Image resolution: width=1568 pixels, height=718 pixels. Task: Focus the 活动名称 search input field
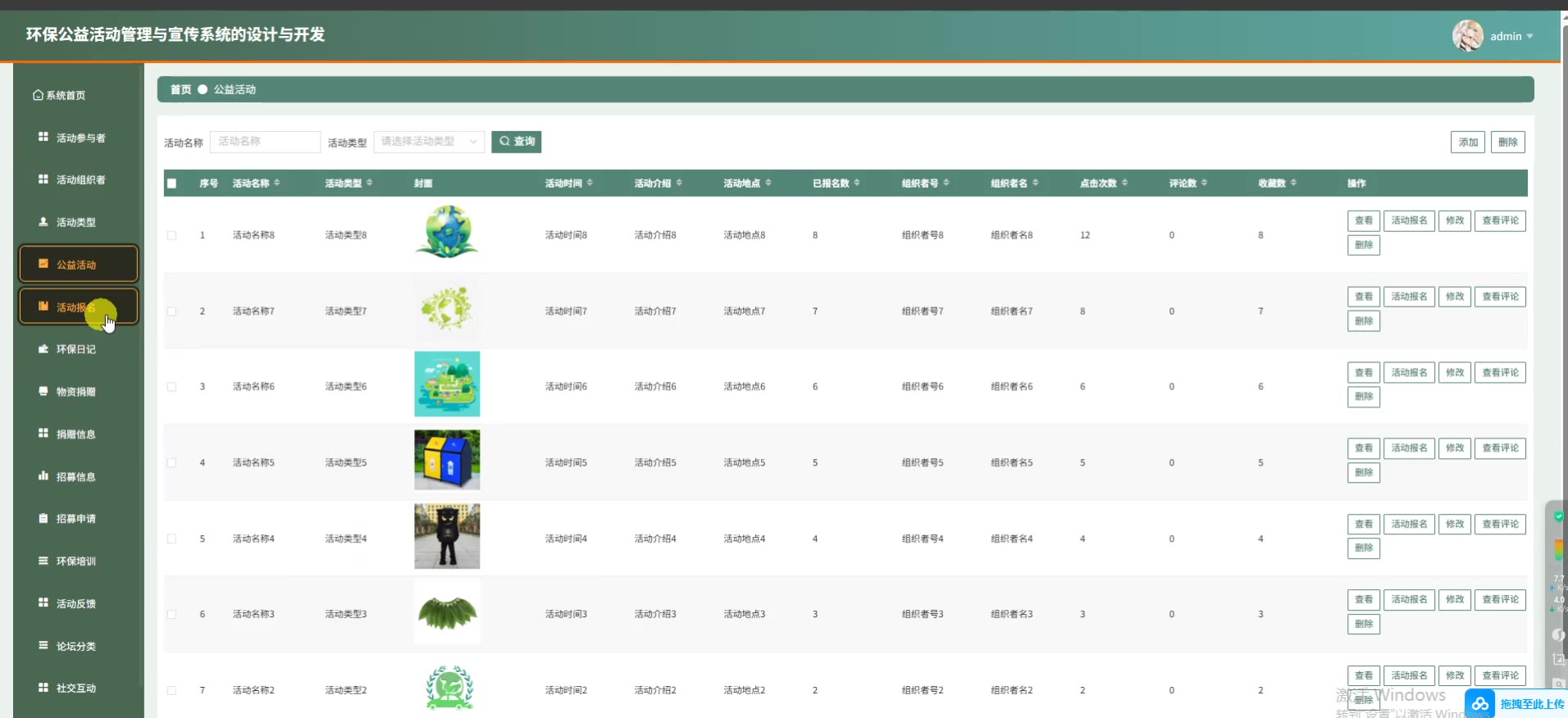point(265,142)
